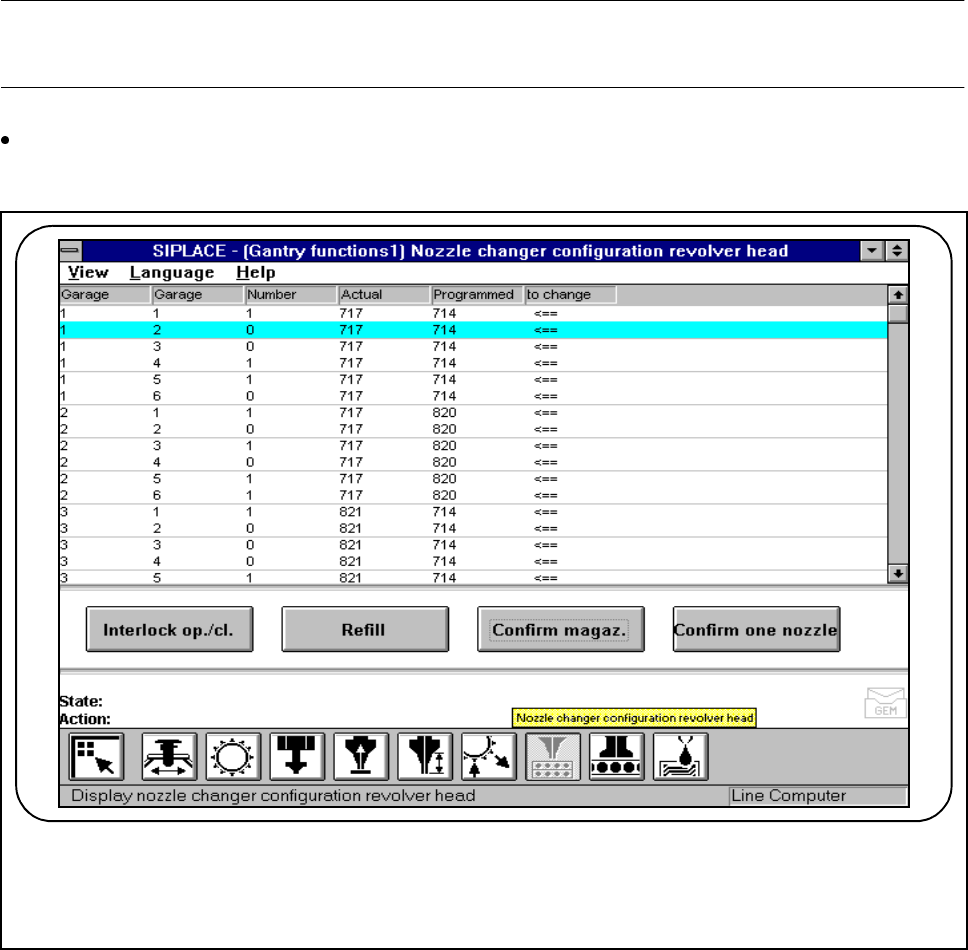Image resolution: width=968 pixels, height=950 pixels.
Task: Click the list scrollbar up arrow
Action: click(x=898, y=294)
